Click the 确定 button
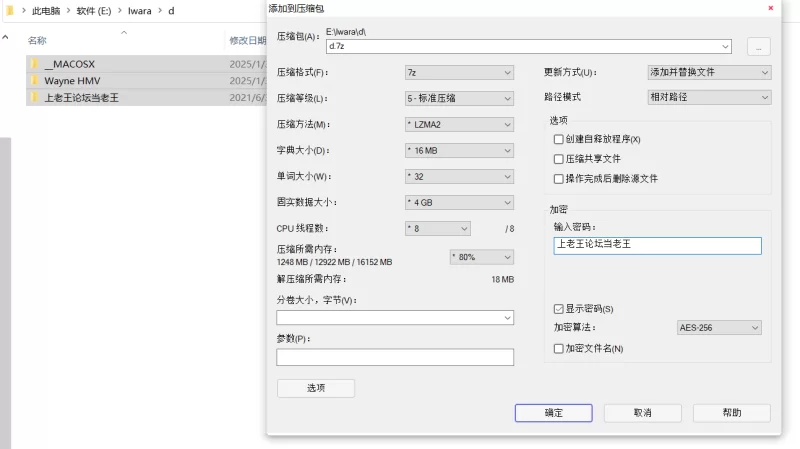The height and width of the screenshot is (449, 800). click(554, 413)
